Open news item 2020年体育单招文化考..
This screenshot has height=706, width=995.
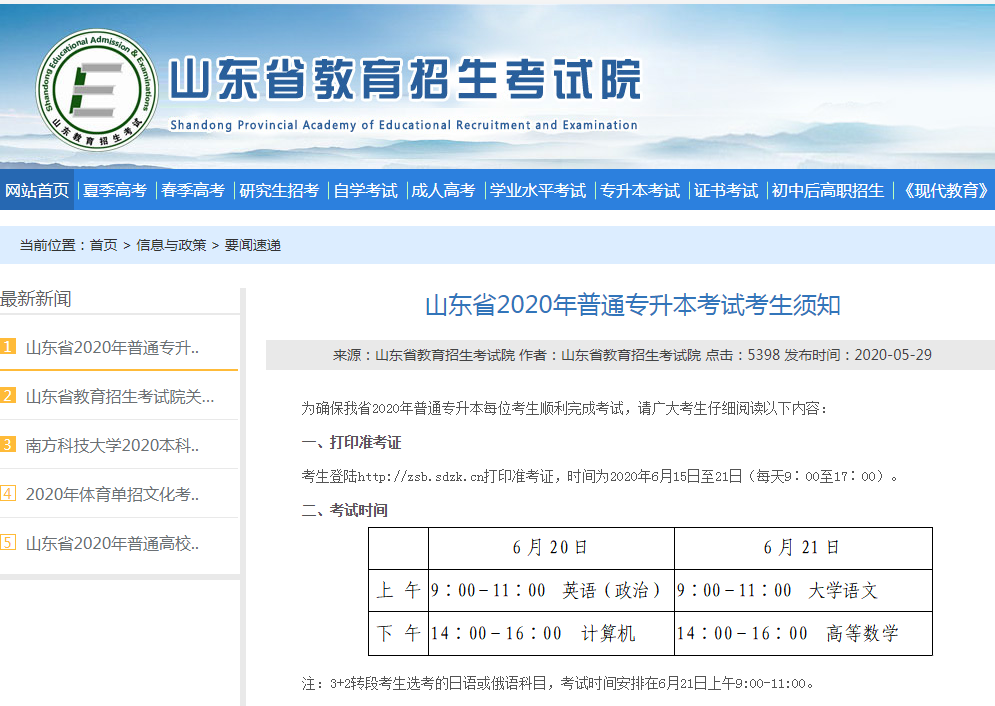pyautogui.click(x=112, y=494)
